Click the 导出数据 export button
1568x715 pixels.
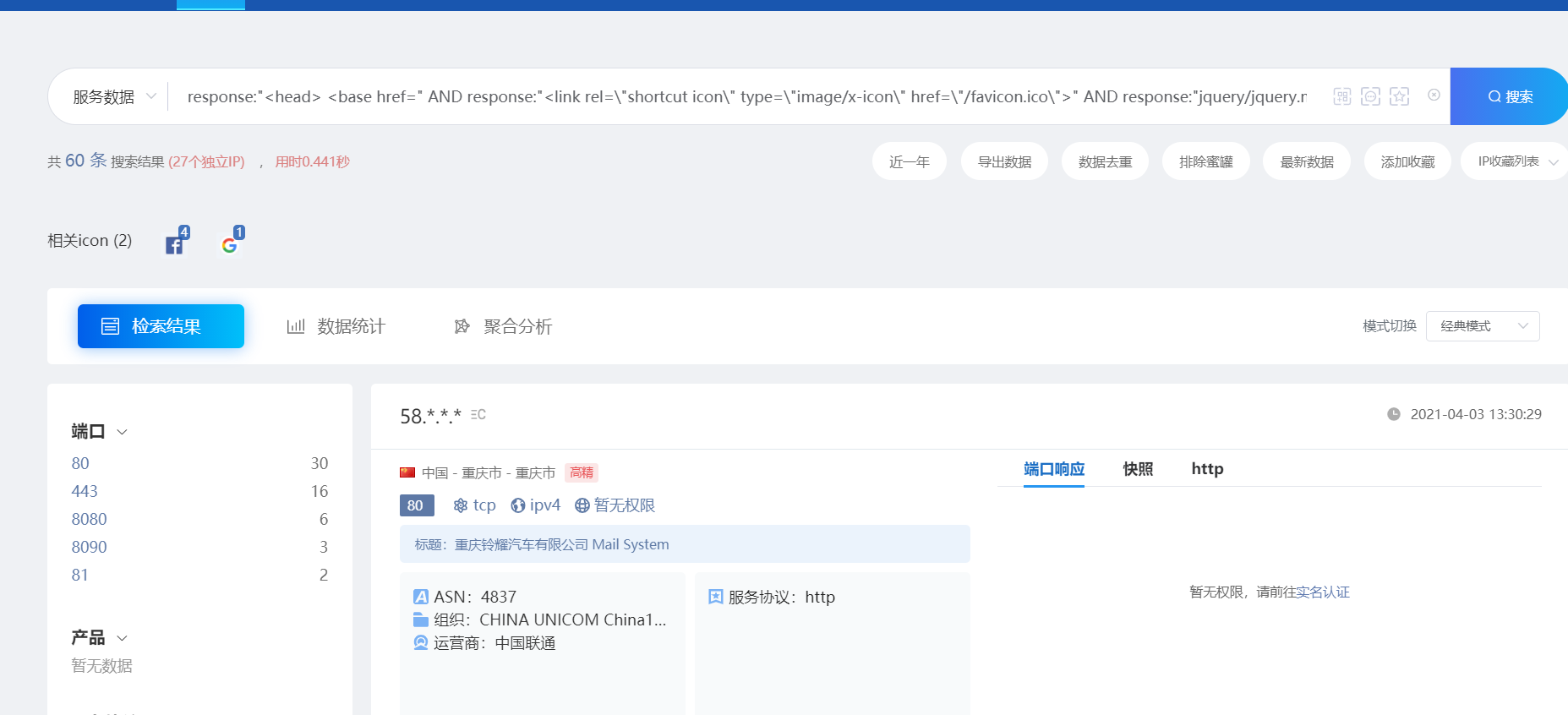(x=1004, y=161)
